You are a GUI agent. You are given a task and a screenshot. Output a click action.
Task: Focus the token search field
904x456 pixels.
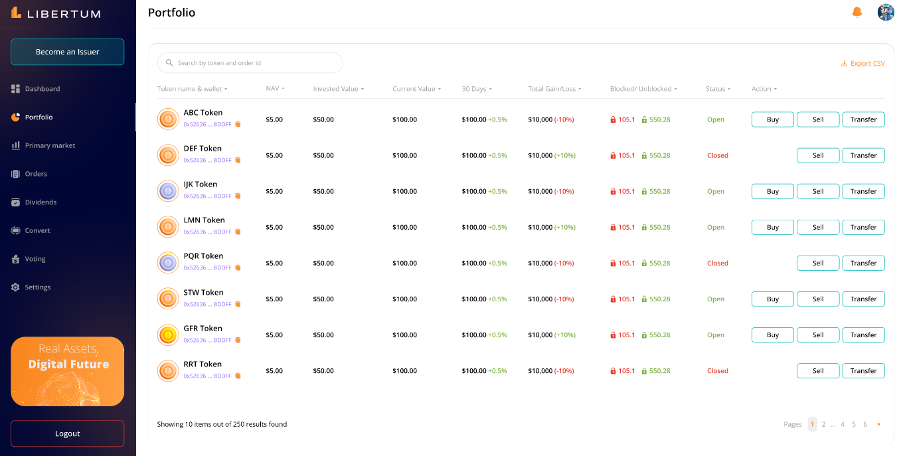pyautogui.click(x=250, y=63)
